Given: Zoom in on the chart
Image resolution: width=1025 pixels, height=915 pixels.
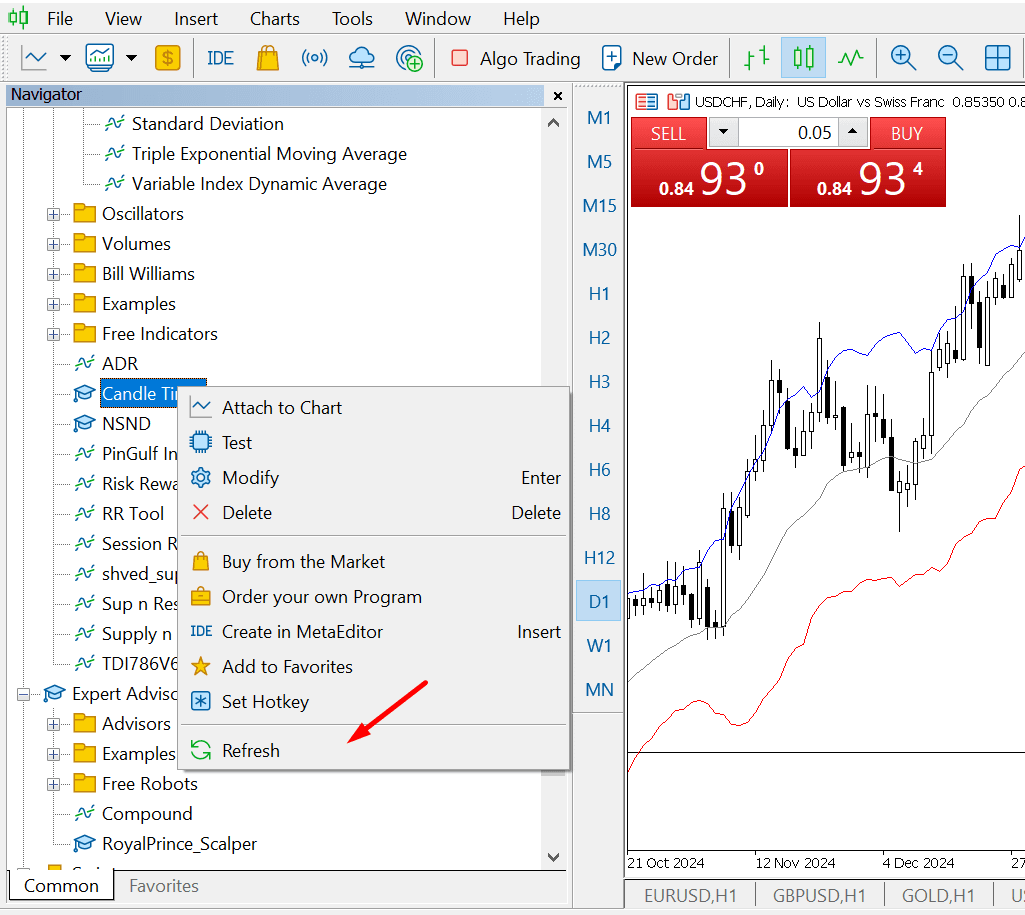Looking at the screenshot, I should point(903,58).
